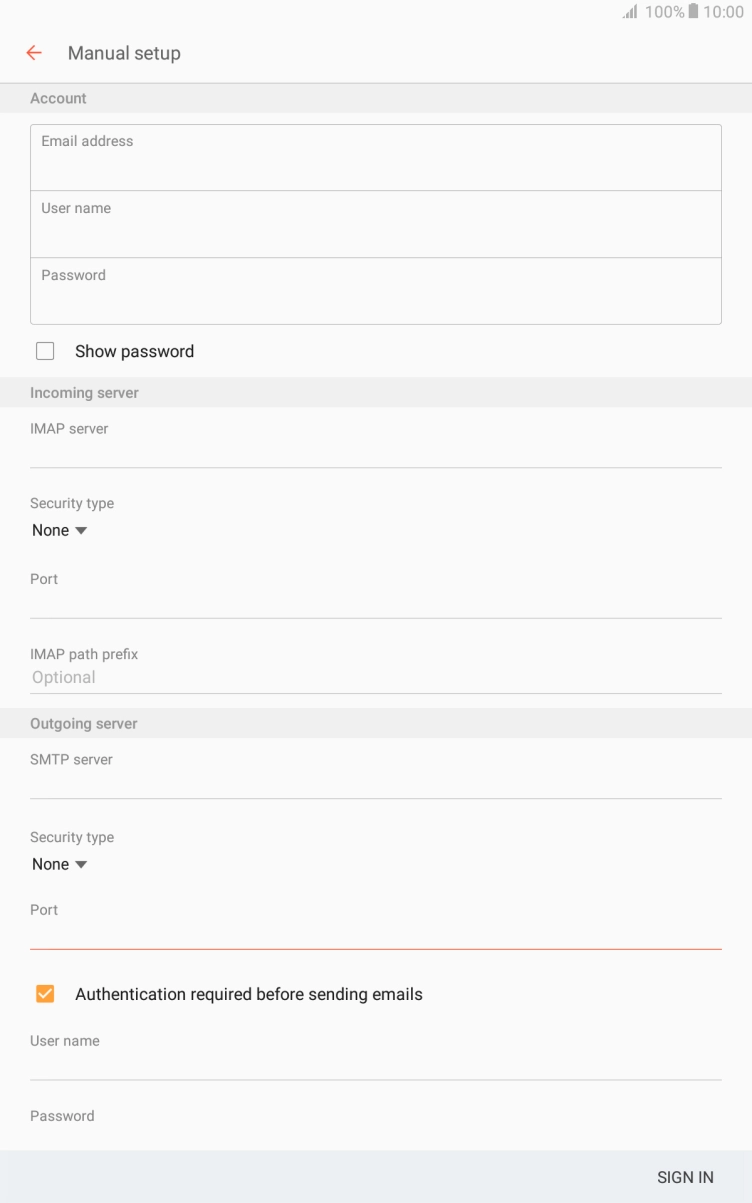Select the User name field under Account
Screen dimensions: 752x1203
[x=375, y=224]
